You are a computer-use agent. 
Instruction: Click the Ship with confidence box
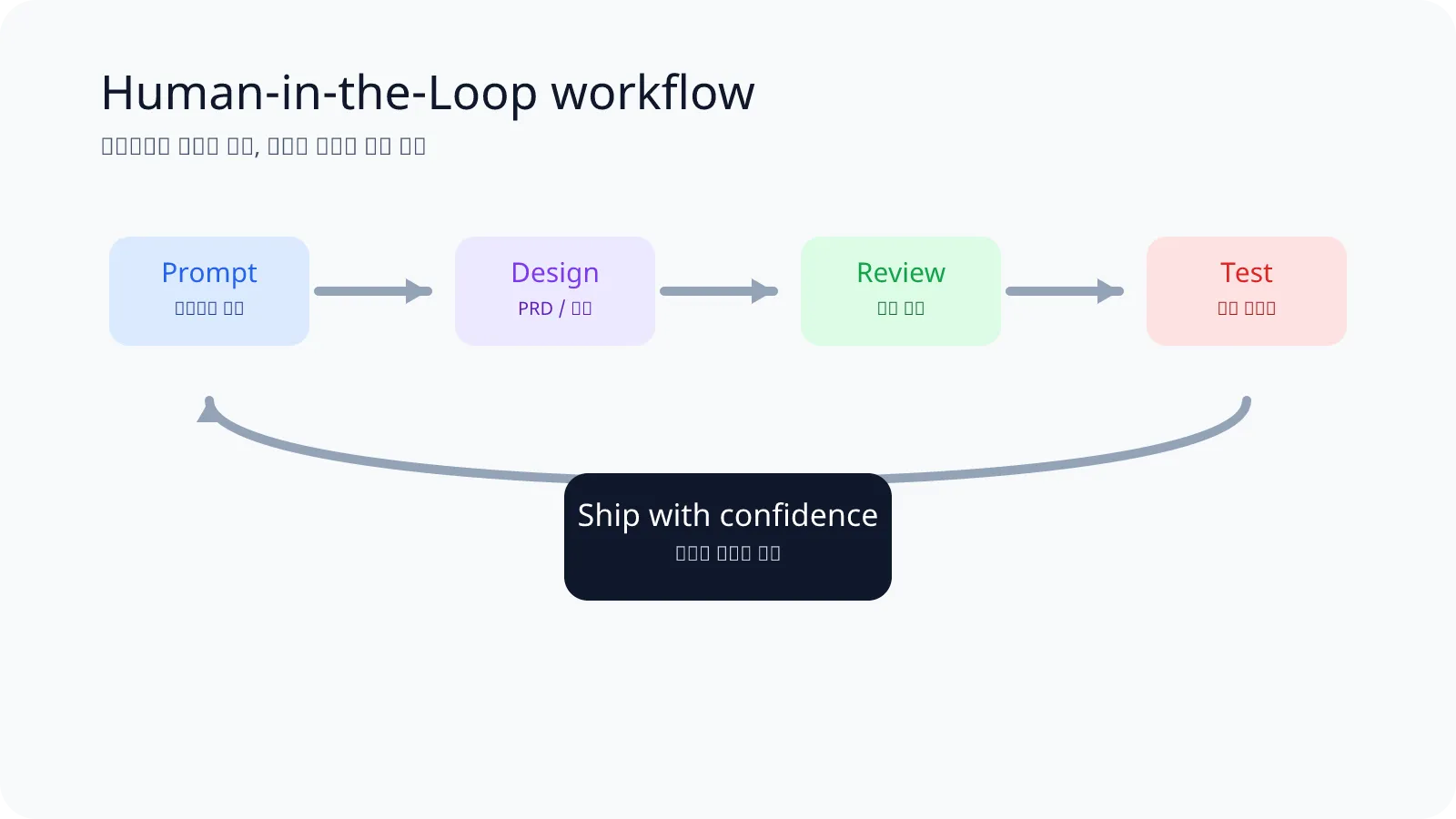(728, 537)
